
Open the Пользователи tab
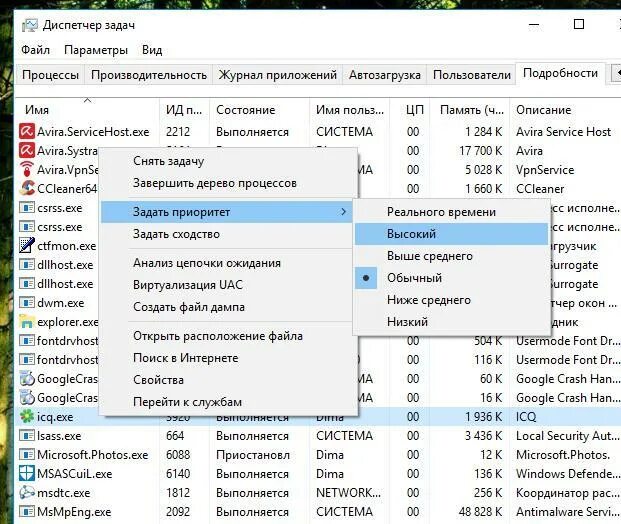[x=472, y=75]
